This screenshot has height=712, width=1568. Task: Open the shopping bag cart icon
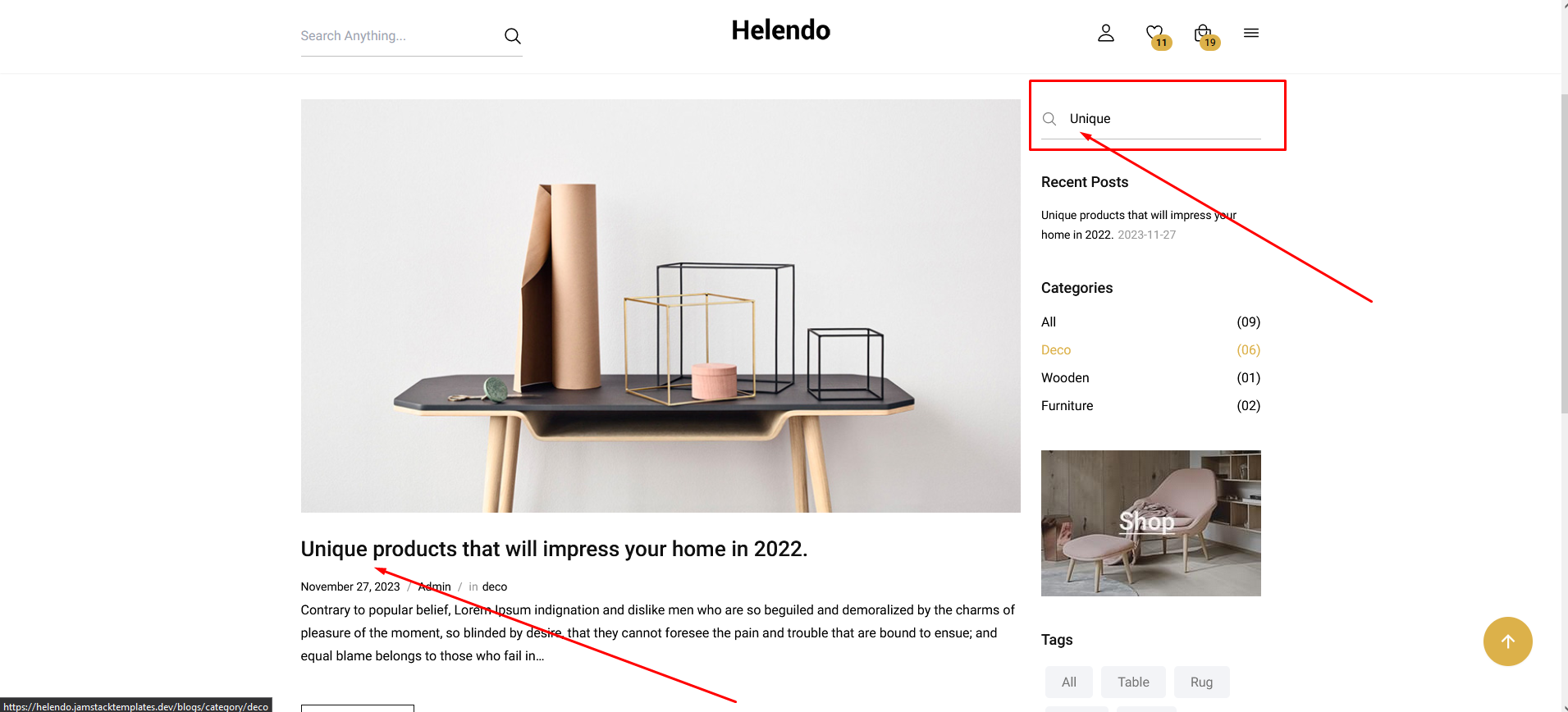point(1203,33)
